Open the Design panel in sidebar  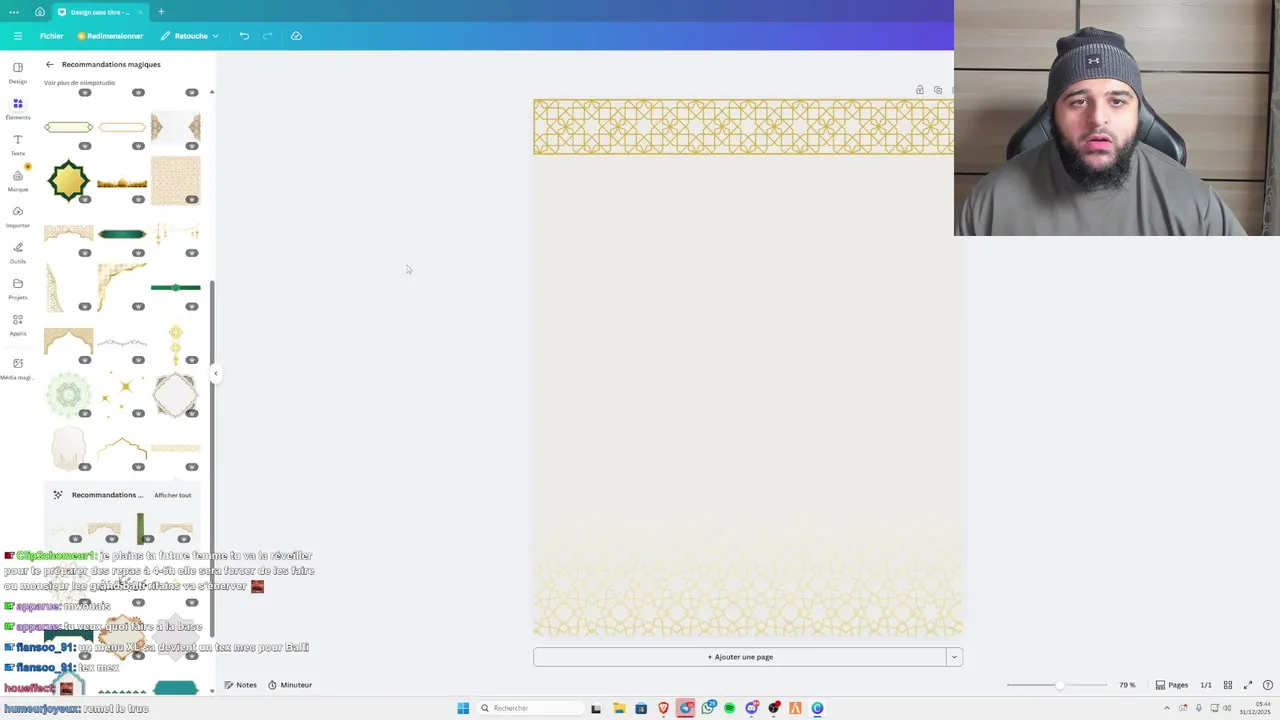pyautogui.click(x=18, y=73)
